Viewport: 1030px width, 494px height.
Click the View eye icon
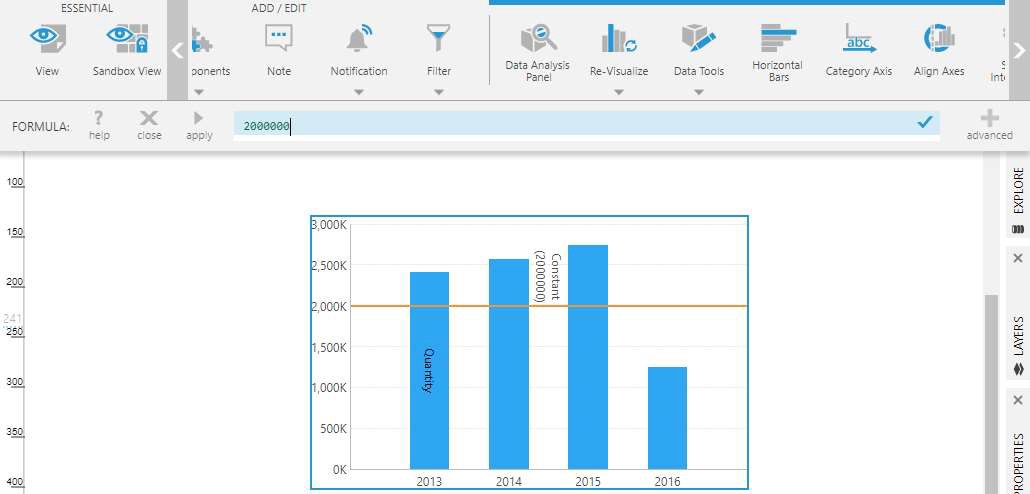[x=47, y=40]
